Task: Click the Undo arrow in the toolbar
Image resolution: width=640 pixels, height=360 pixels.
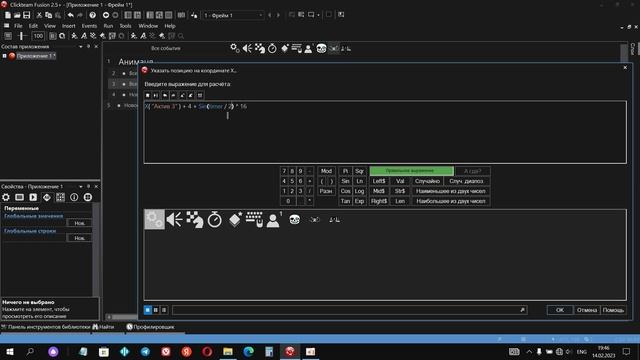Action: pos(71,15)
